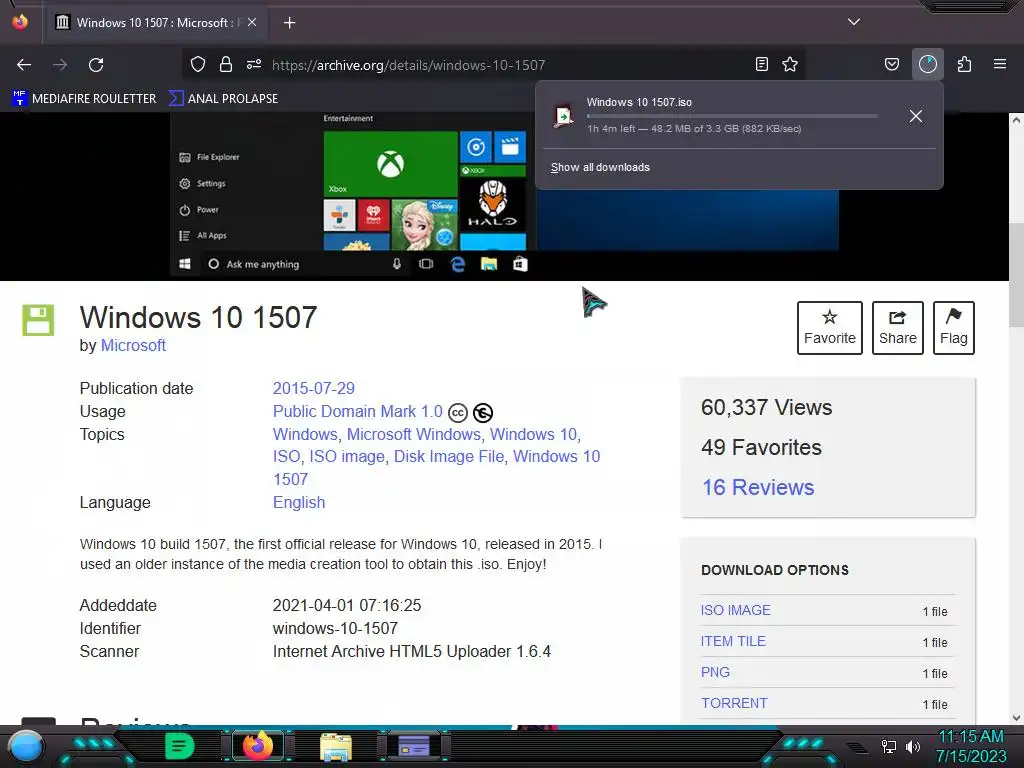Expand the list all tabs chevron

854,22
